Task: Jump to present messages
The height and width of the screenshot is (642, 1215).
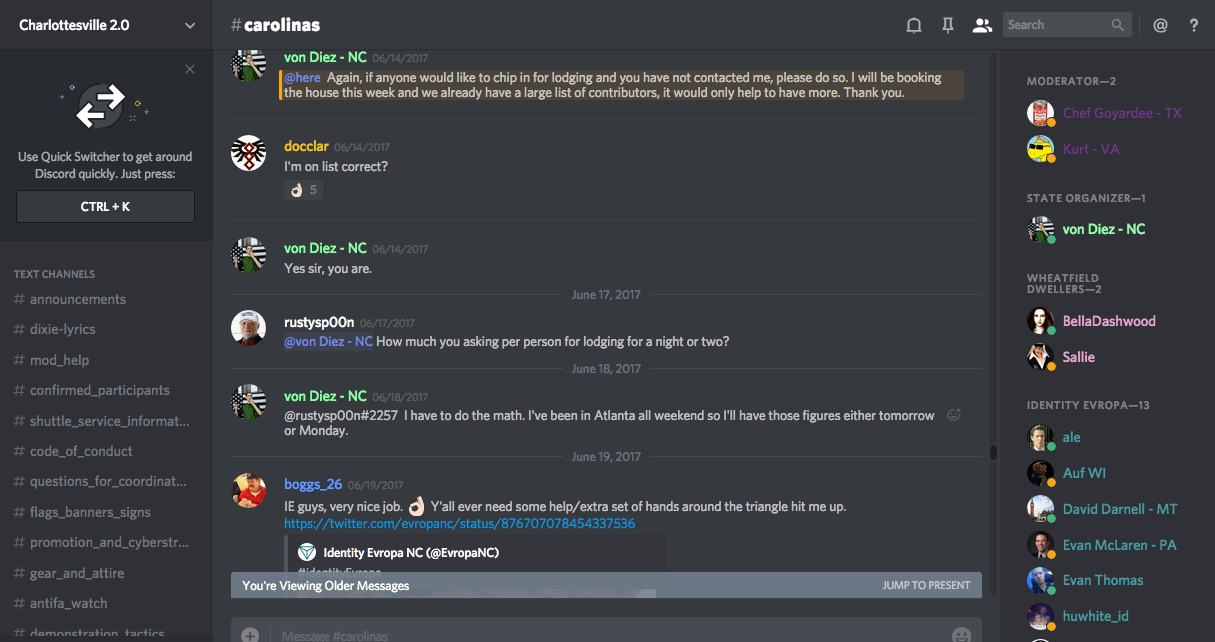Action: coord(926,585)
